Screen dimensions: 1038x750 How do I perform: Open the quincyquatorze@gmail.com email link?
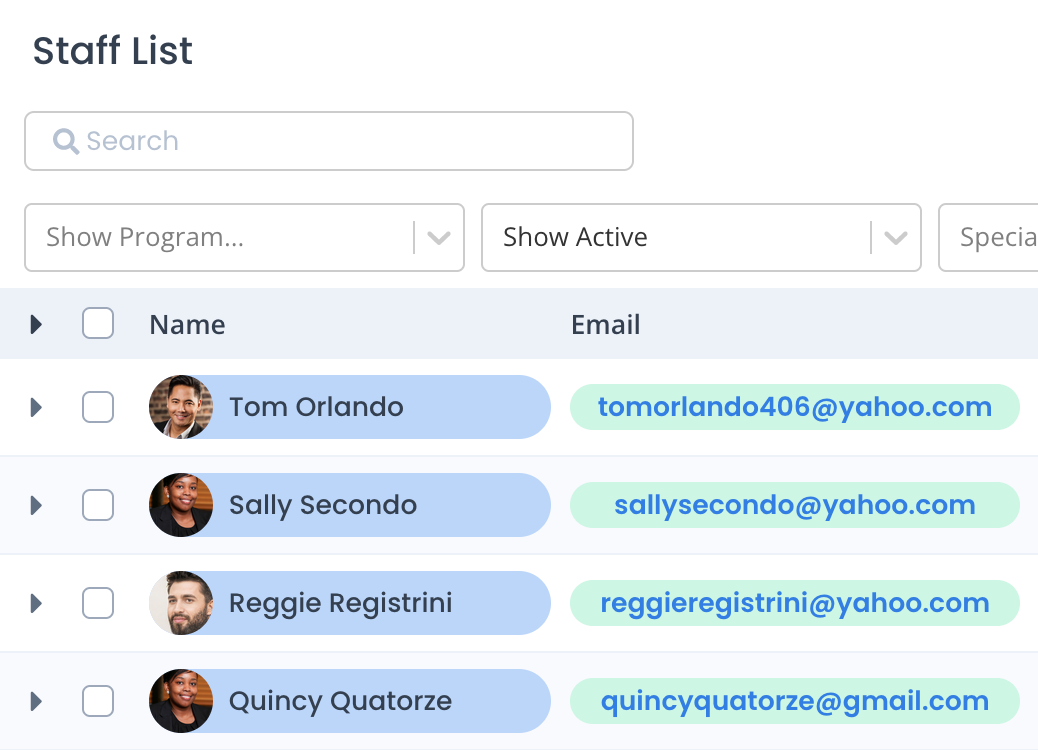pyautogui.click(x=794, y=701)
